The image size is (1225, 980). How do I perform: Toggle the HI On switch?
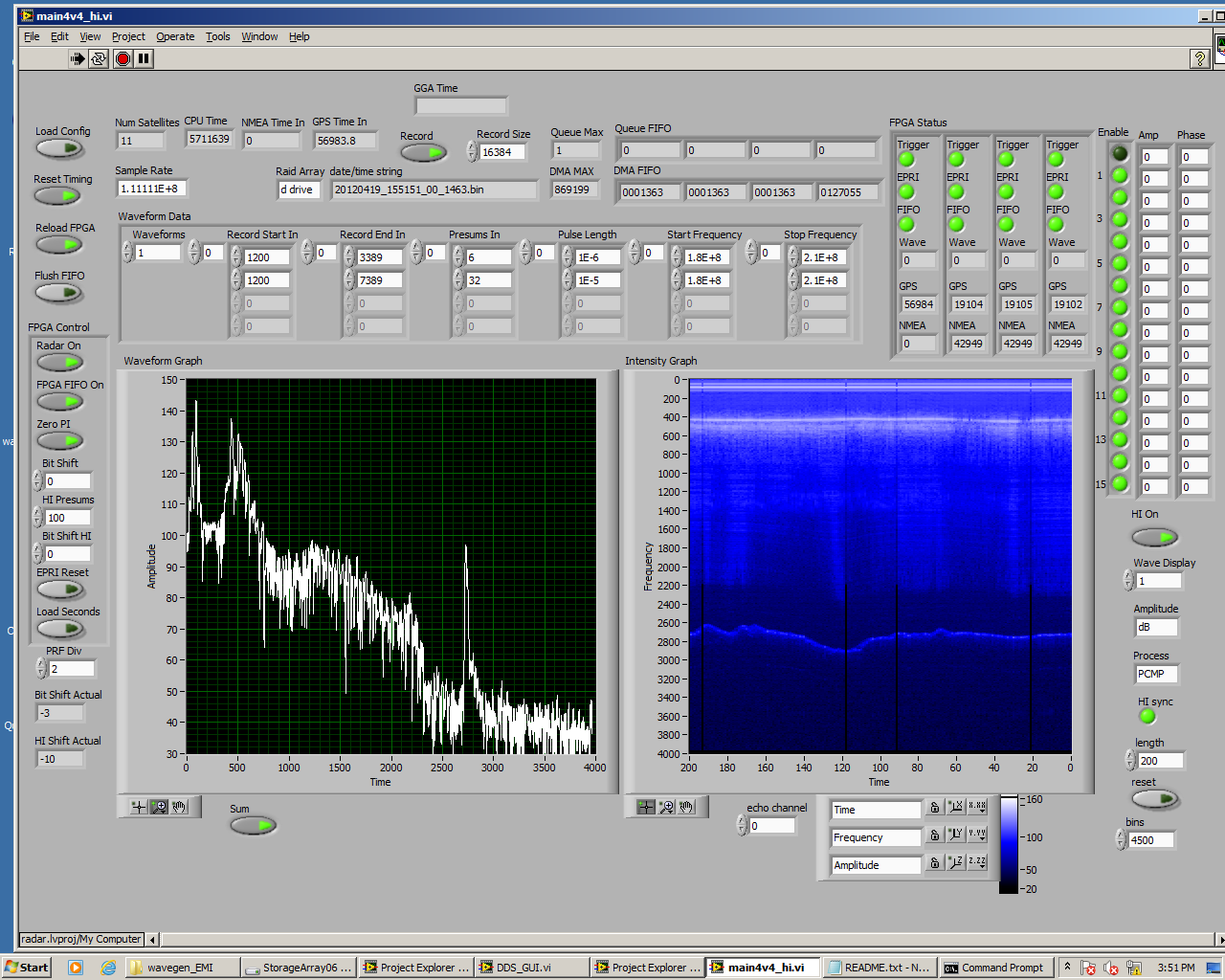[x=1154, y=537]
